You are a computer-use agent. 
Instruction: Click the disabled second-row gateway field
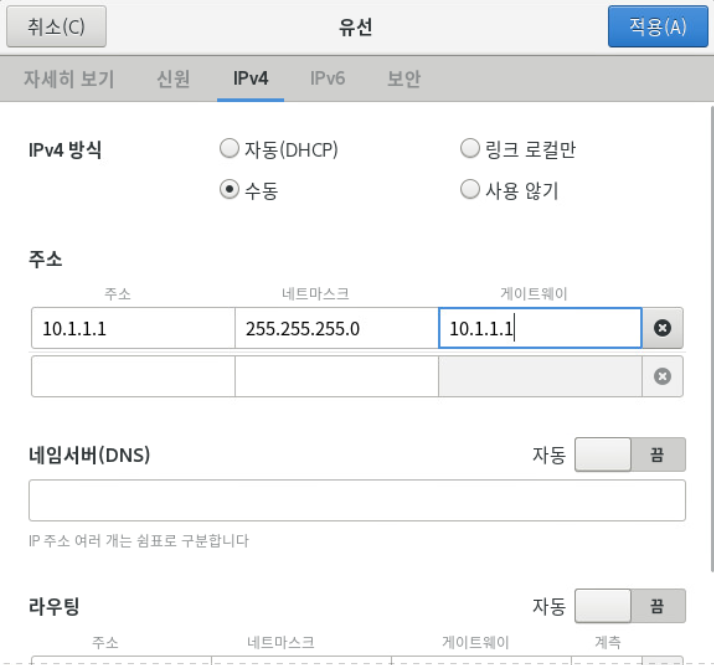click(x=540, y=376)
